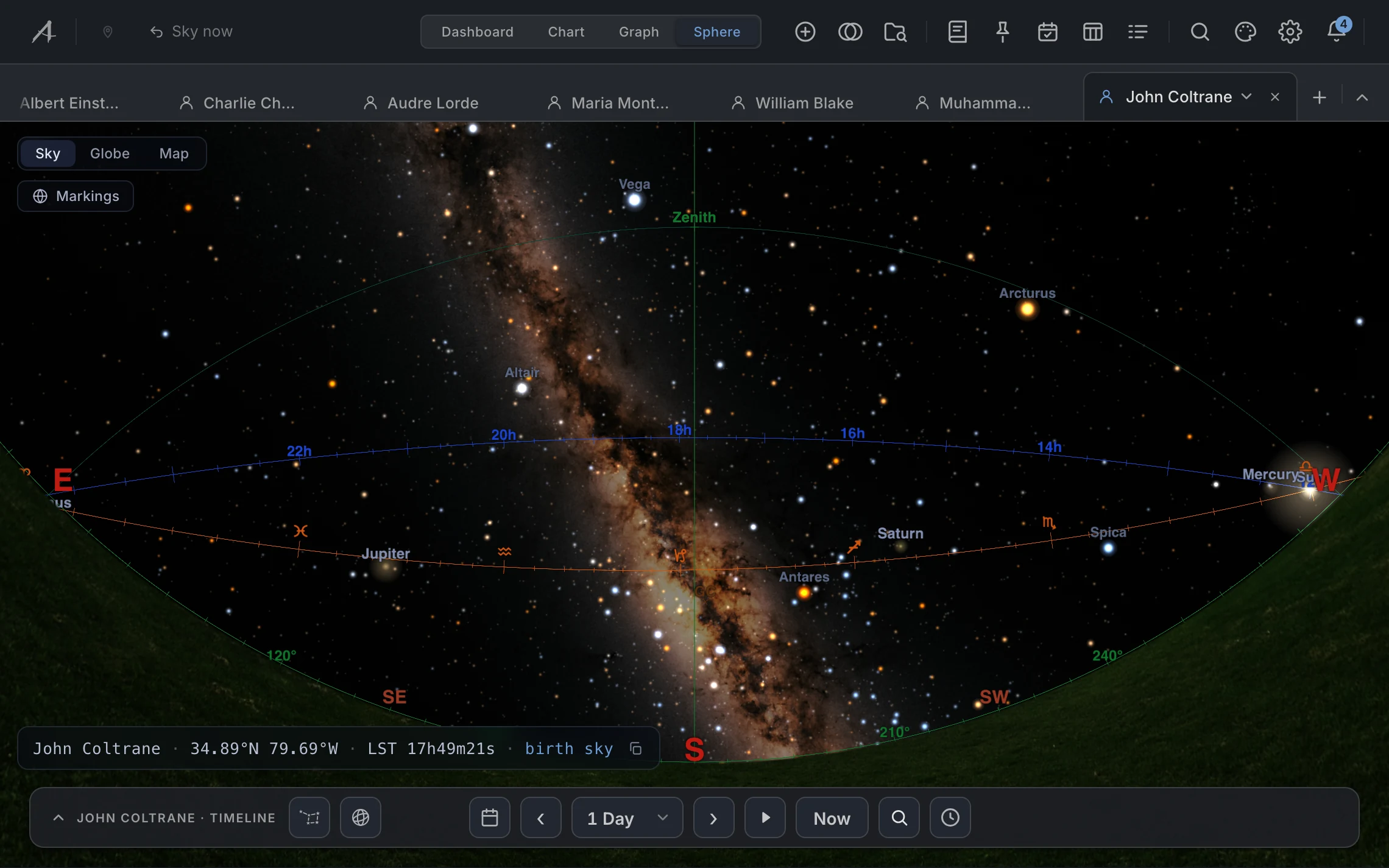Switch to the Graph tab
Screen dimensions: 1389x868
pos(638,32)
